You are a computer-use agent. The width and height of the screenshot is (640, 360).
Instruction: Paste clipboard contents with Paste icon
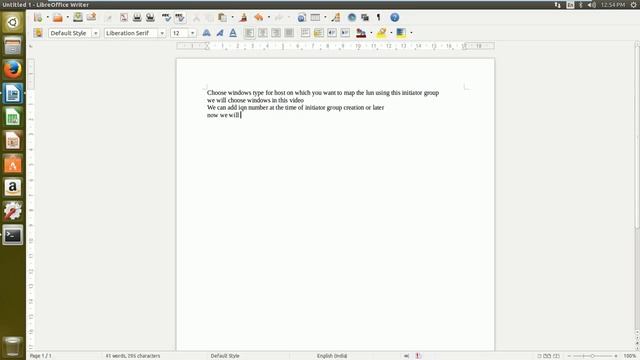[x=222, y=18]
